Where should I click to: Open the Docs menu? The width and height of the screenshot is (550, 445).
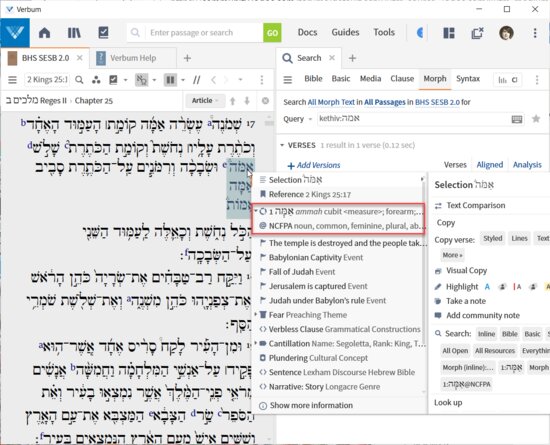pyautogui.click(x=307, y=32)
